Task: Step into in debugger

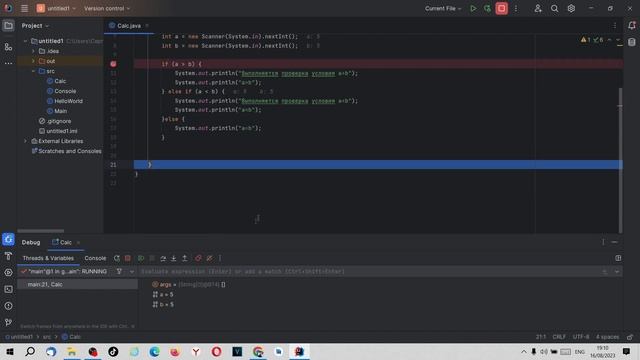Action: pos(173,258)
